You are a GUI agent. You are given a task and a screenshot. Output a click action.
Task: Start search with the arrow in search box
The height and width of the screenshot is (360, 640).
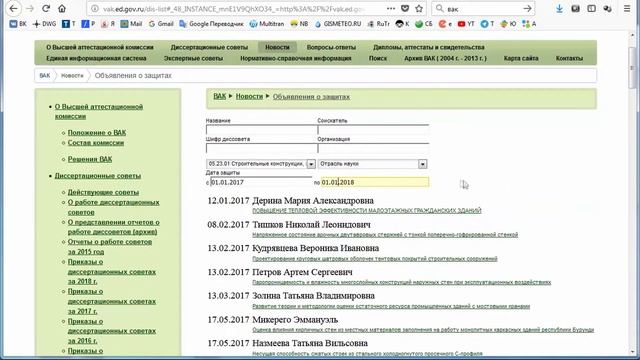[527, 9]
